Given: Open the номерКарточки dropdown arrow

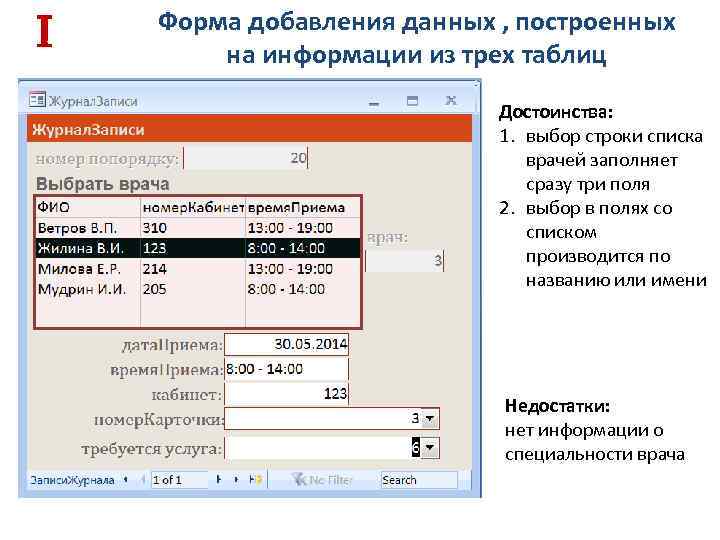Looking at the screenshot, I should 430,418.
